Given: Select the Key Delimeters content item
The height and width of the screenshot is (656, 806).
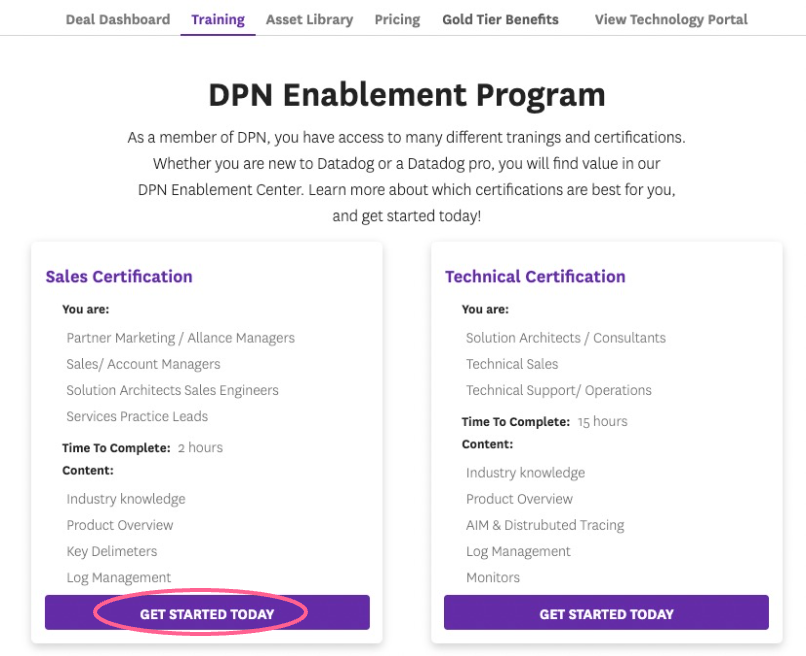Looking at the screenshot, I should click(x=112, y=551).
